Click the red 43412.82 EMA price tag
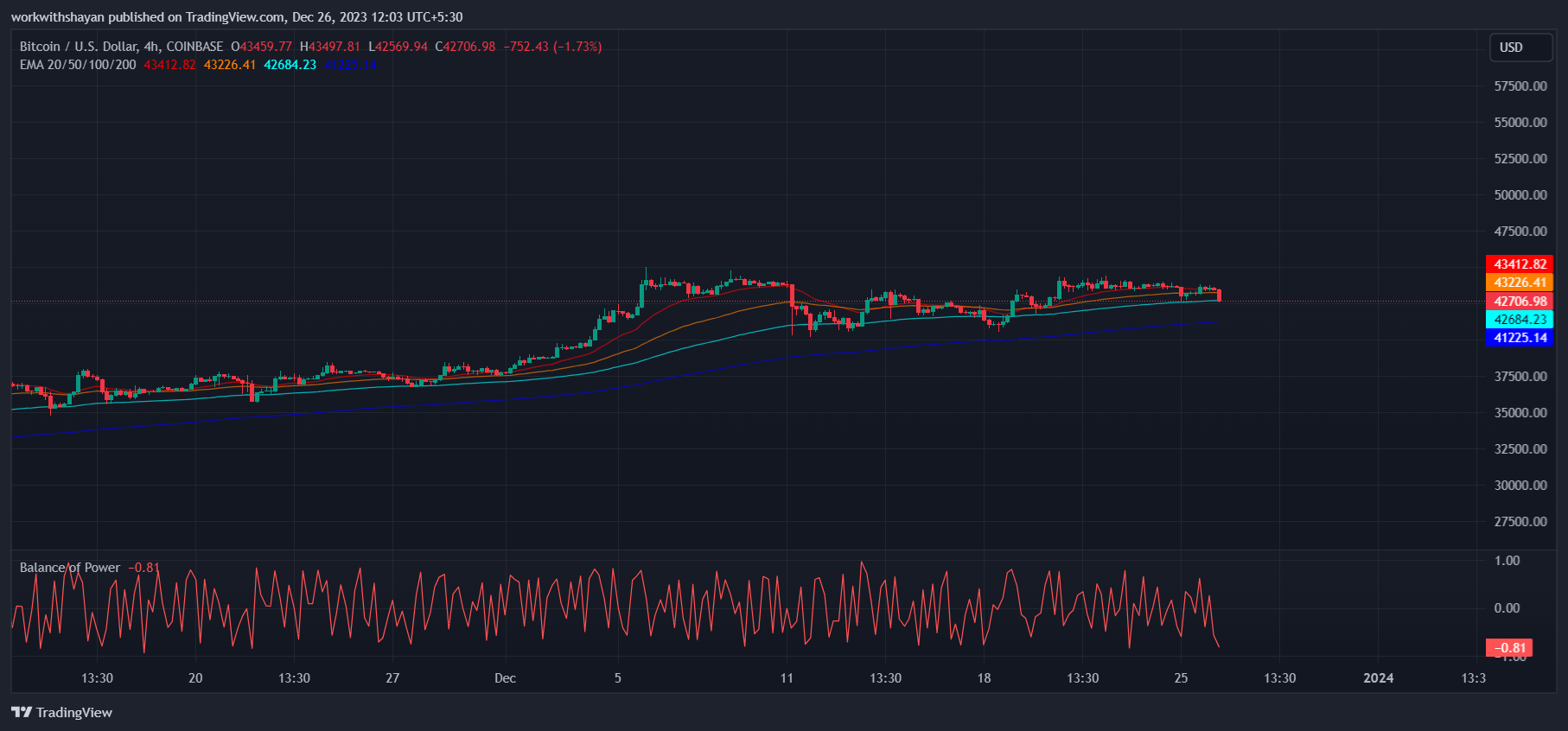The image size is (1568, 731). pos(1520,264)
